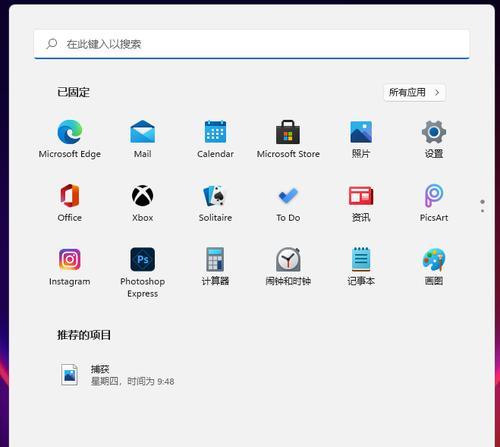Click in the 在此键入以搜索 search box
Image resolution: width=500 pixels, height=447 pixels.
click(252, 44)
